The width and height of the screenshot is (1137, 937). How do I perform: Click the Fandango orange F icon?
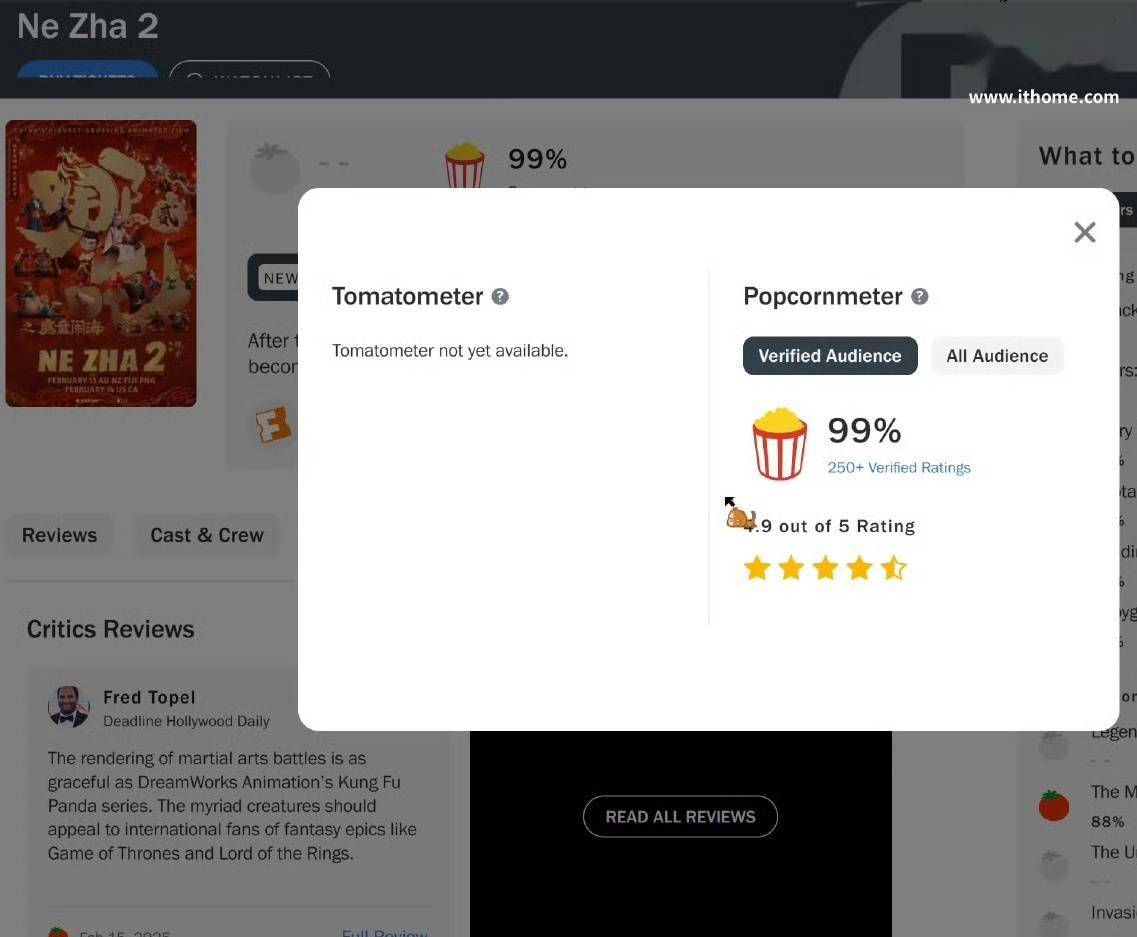(x=273, y=424)
